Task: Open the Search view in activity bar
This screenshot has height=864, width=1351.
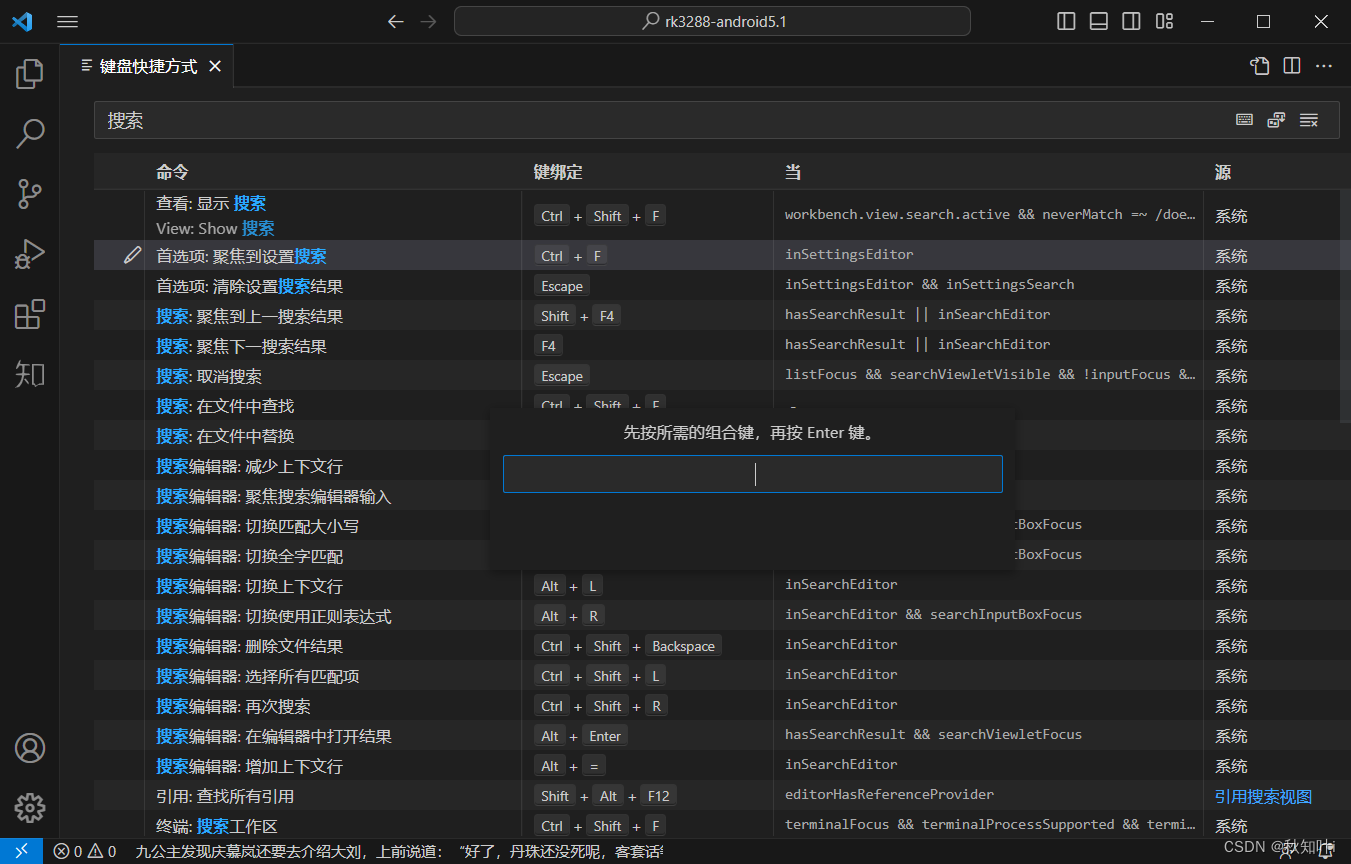Action: click(30, 132)
